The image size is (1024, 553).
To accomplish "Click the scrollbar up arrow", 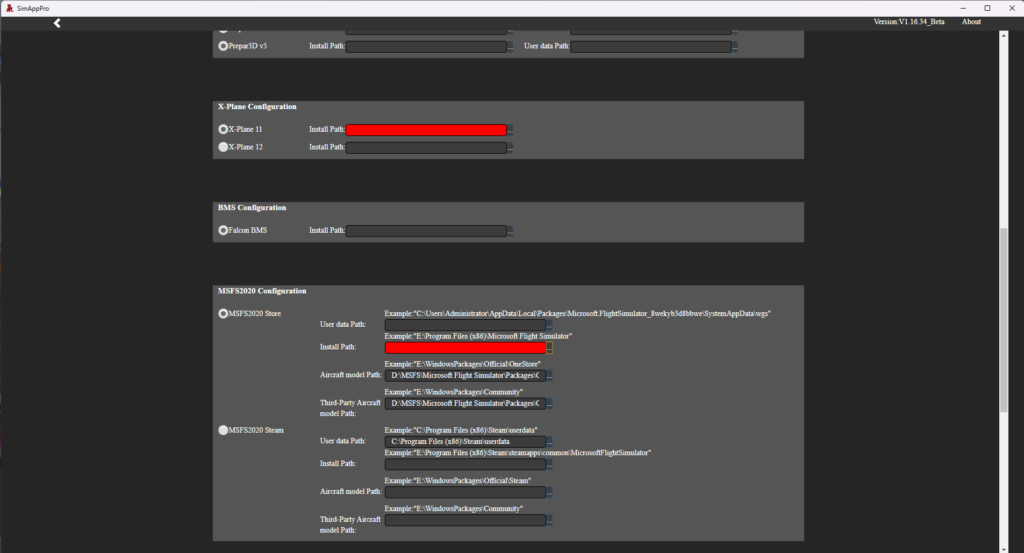I will coord(1004,35).
